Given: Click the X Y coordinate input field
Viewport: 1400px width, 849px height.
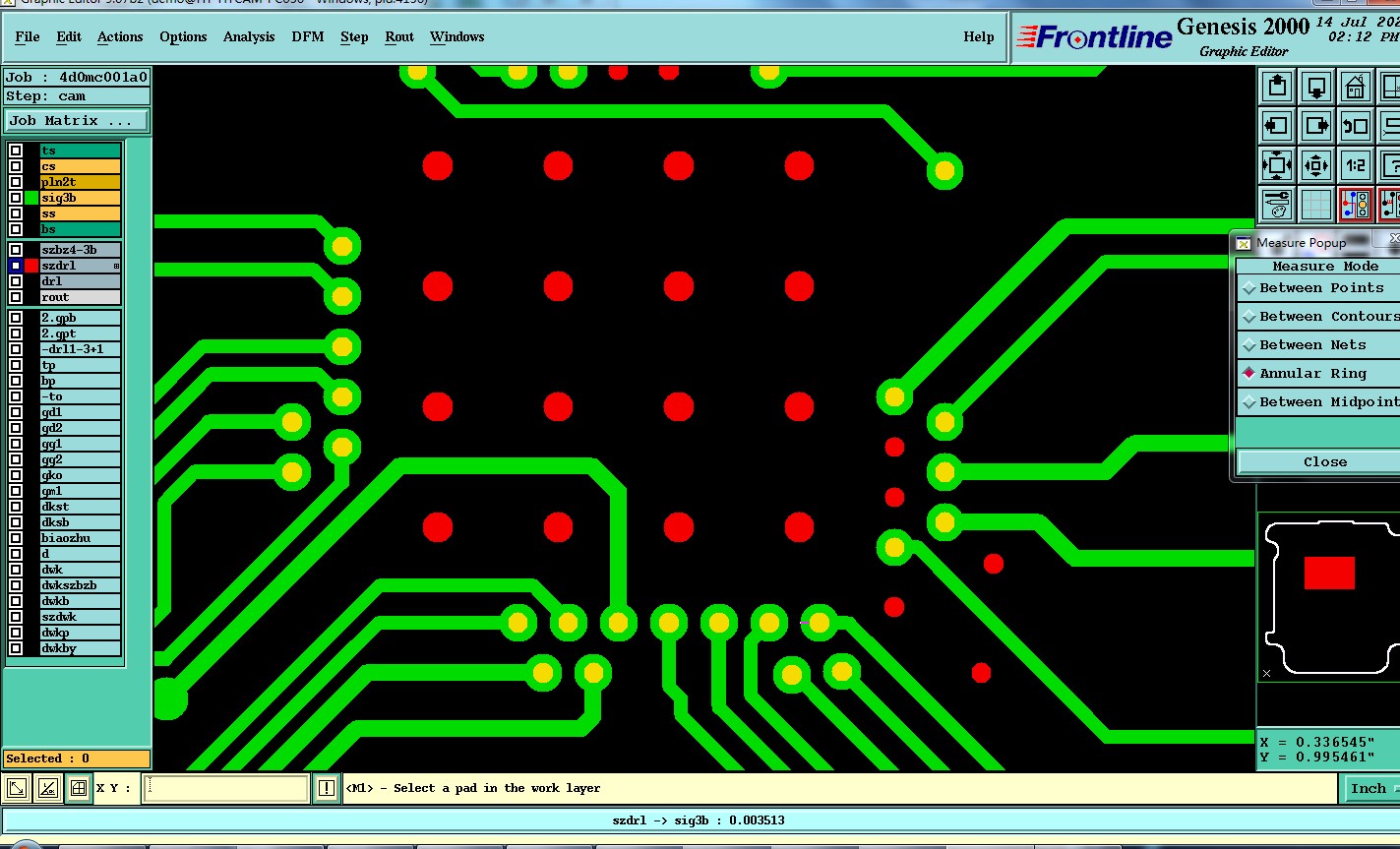Looking at the screenshot, I should click(225, 788).
